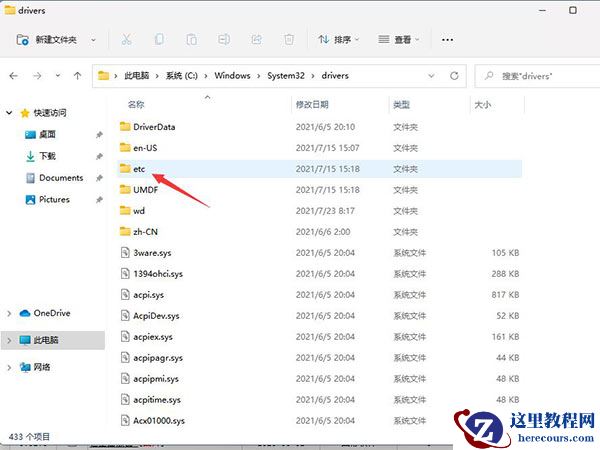Open the 查看 view dropdown
Viewport: 600px width, 450px height.
click(398, 39)
